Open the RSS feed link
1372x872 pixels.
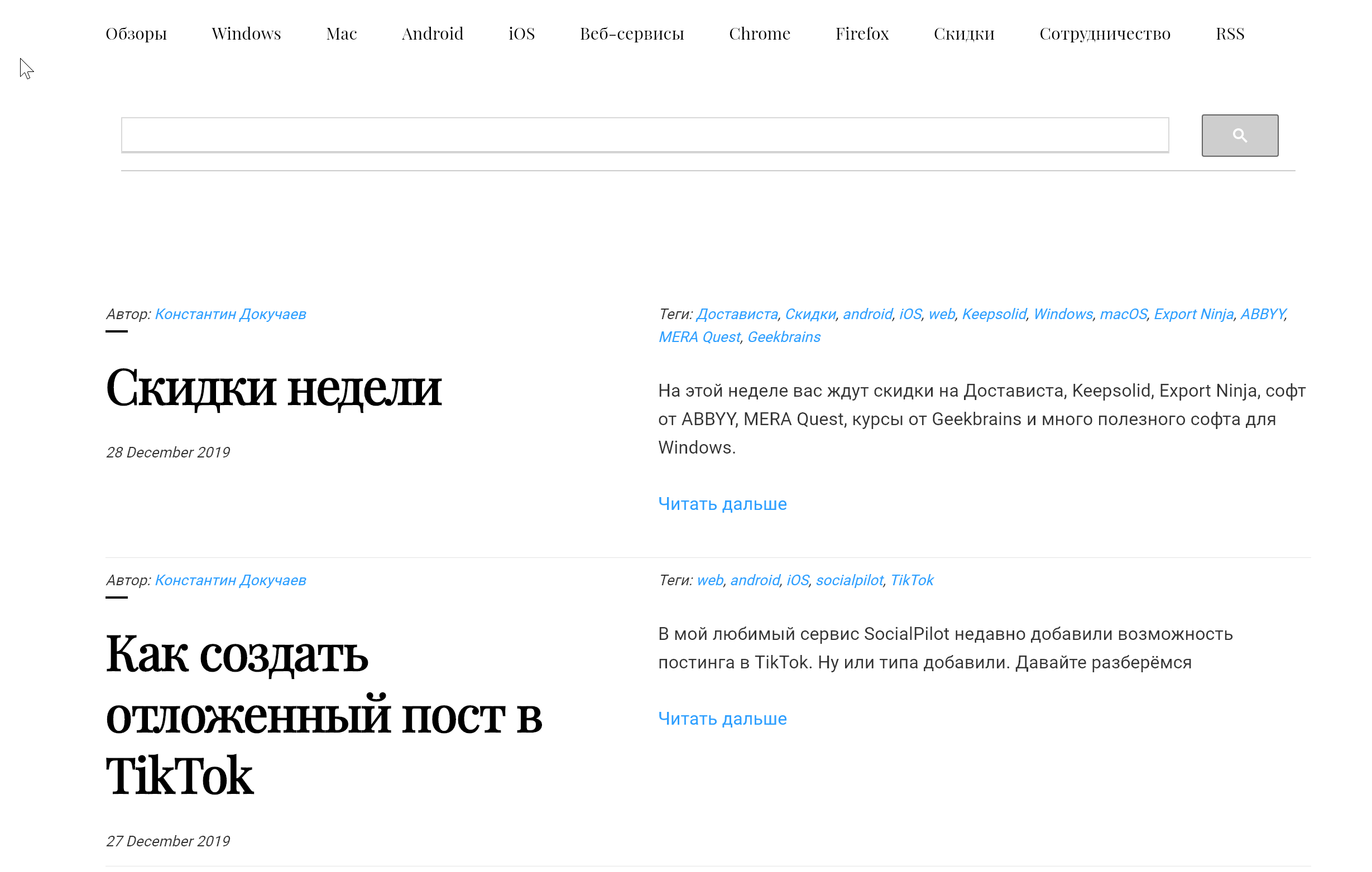click(1230, 33)
